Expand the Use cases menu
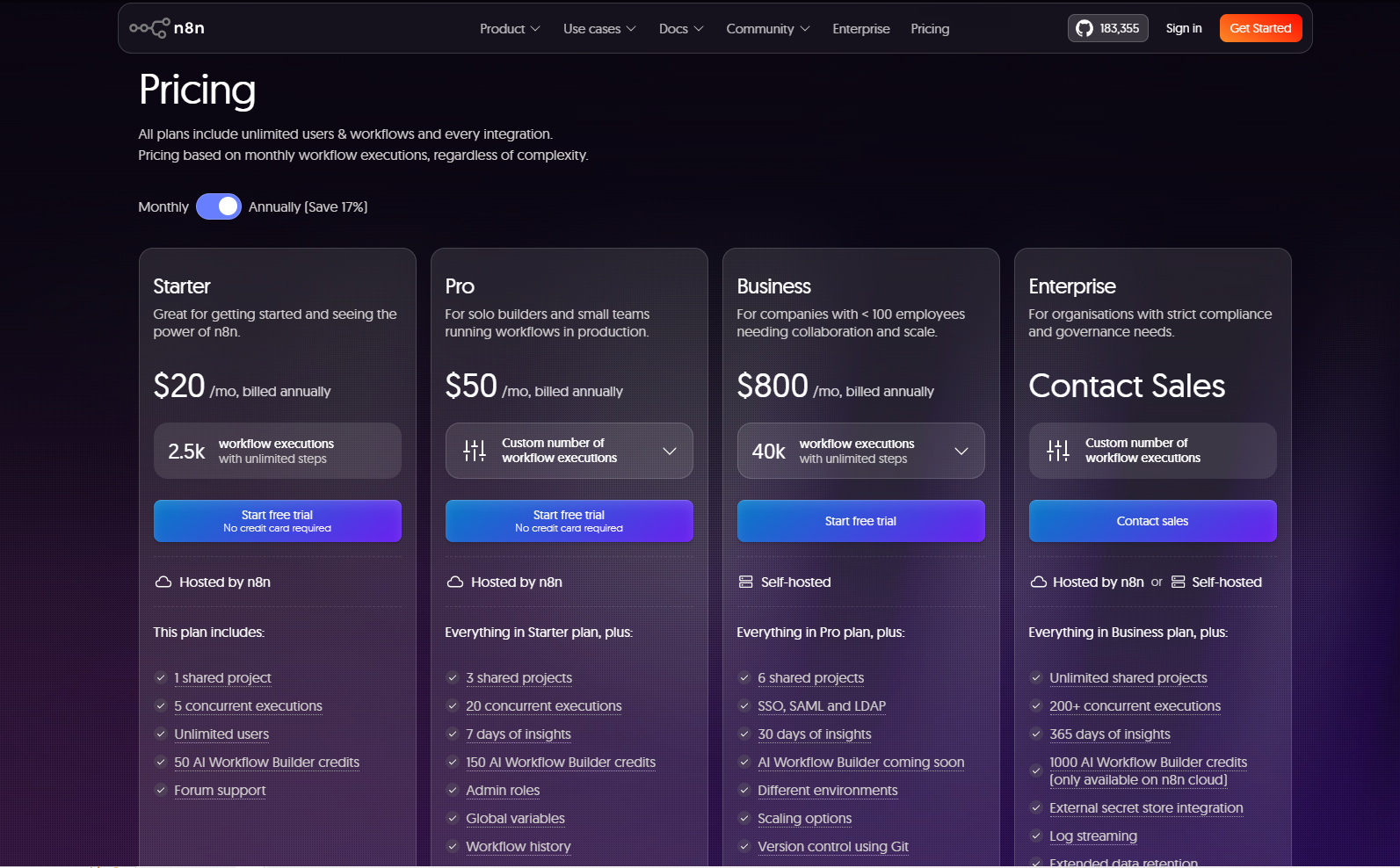Viewport: 1400px width, 868px height. [x=599, y=29]
